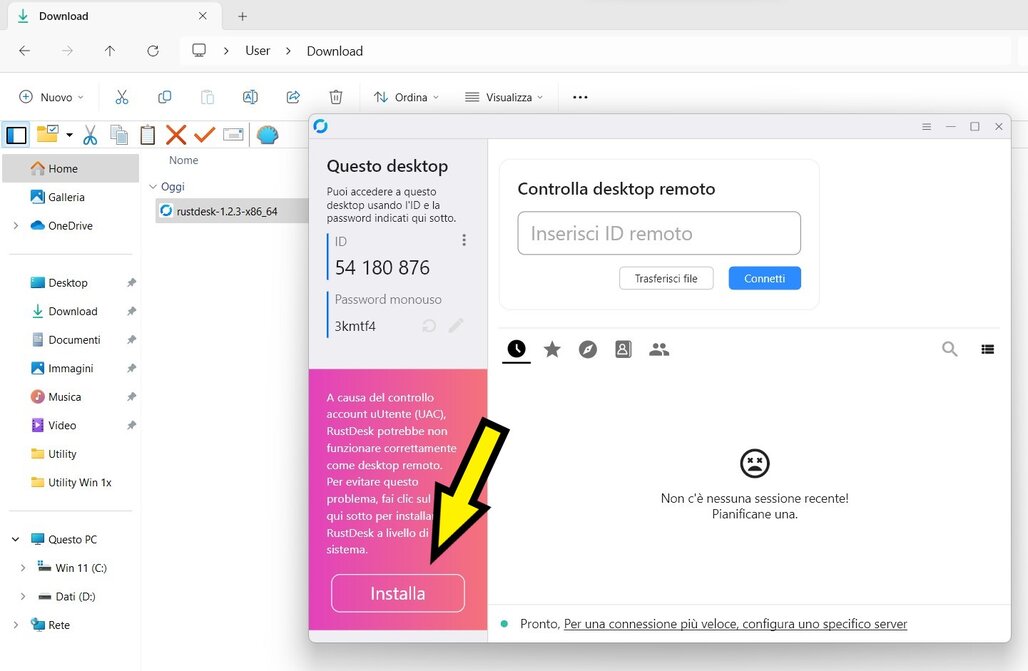Click the Cut scissors in command bar
The width and height of the screenshot is (1028, 671).
122,97
